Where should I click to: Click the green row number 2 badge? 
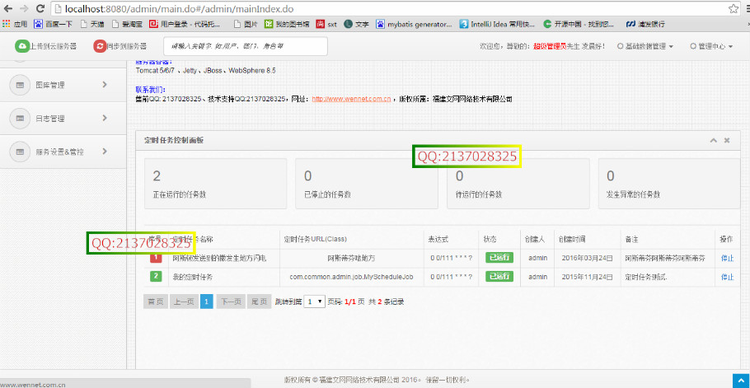(156, 277)
